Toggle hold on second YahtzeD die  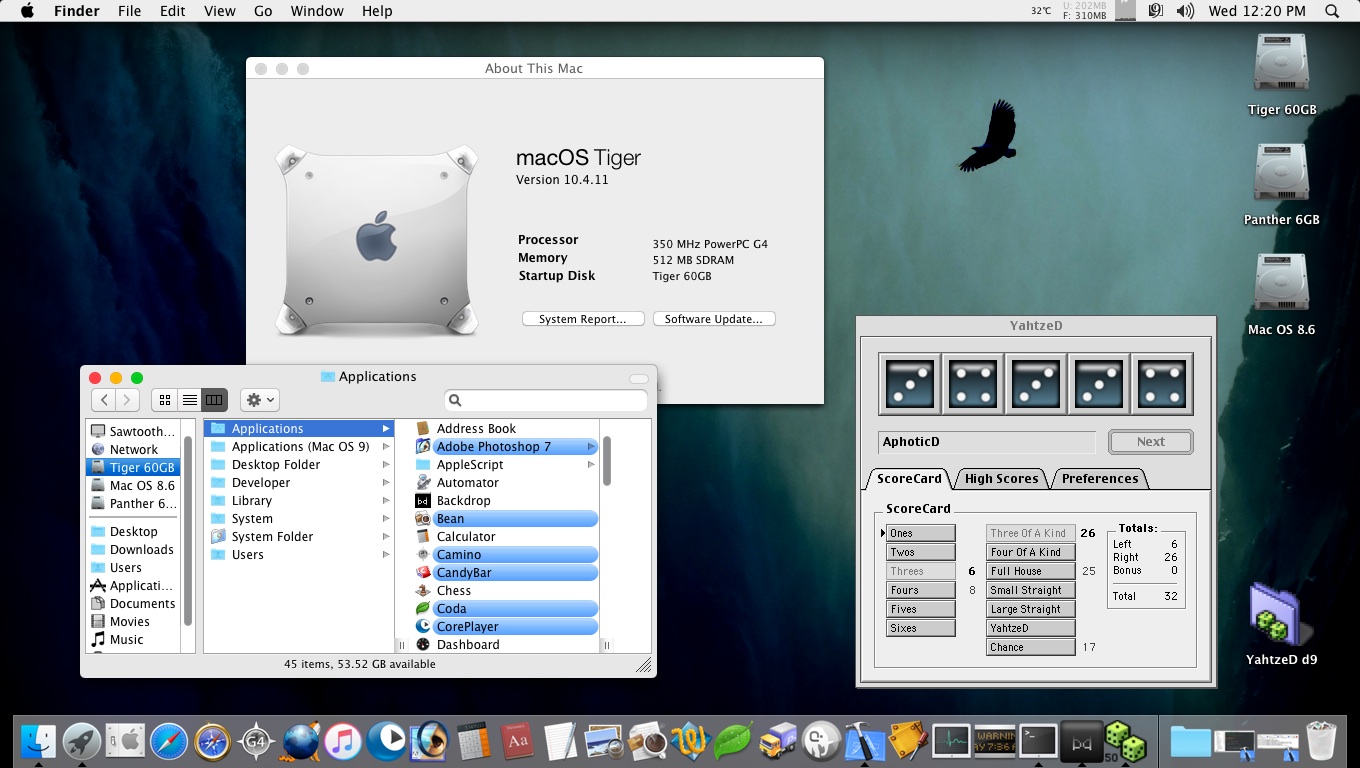[973, 384]
